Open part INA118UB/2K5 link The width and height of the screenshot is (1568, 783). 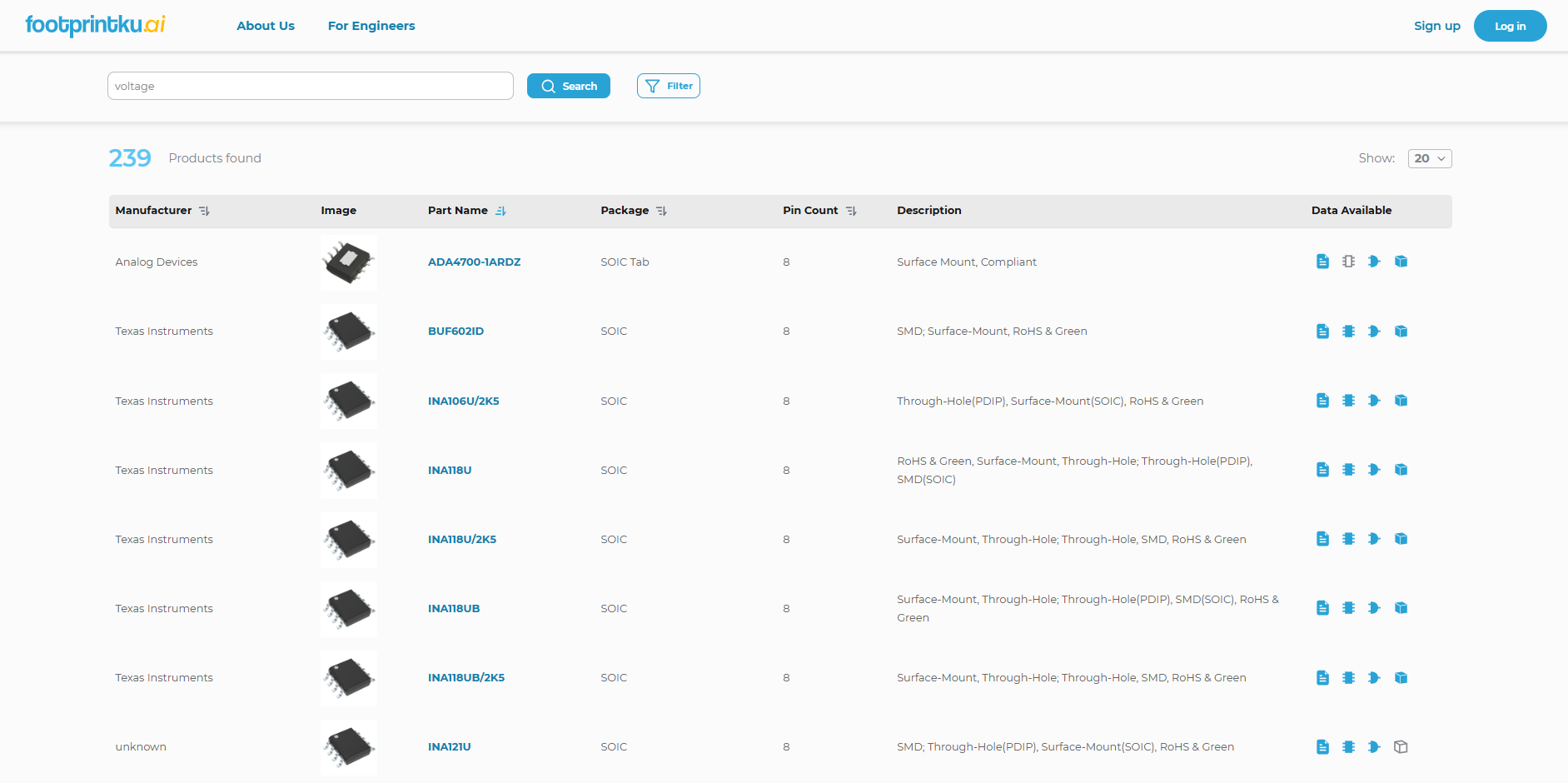tap(466, 677)
